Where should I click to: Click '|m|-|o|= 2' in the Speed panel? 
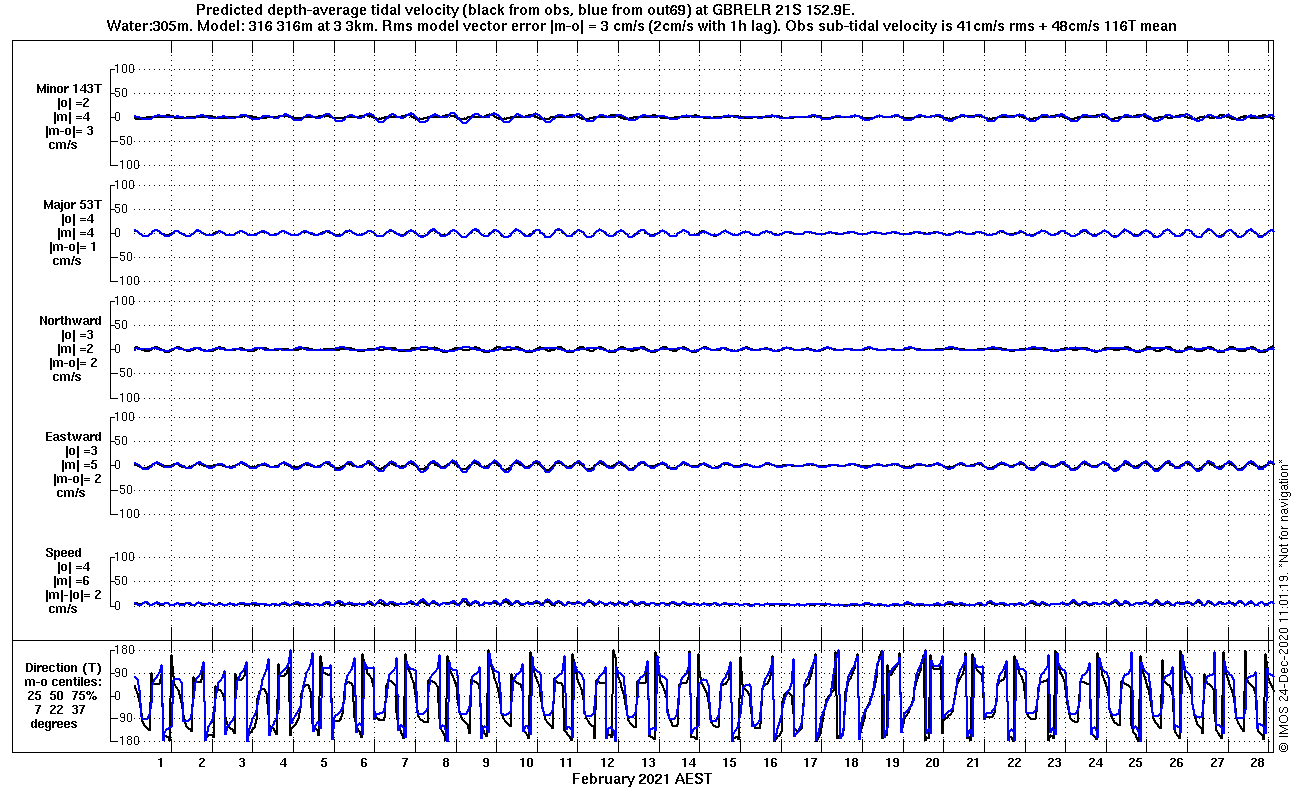(72, 595)
